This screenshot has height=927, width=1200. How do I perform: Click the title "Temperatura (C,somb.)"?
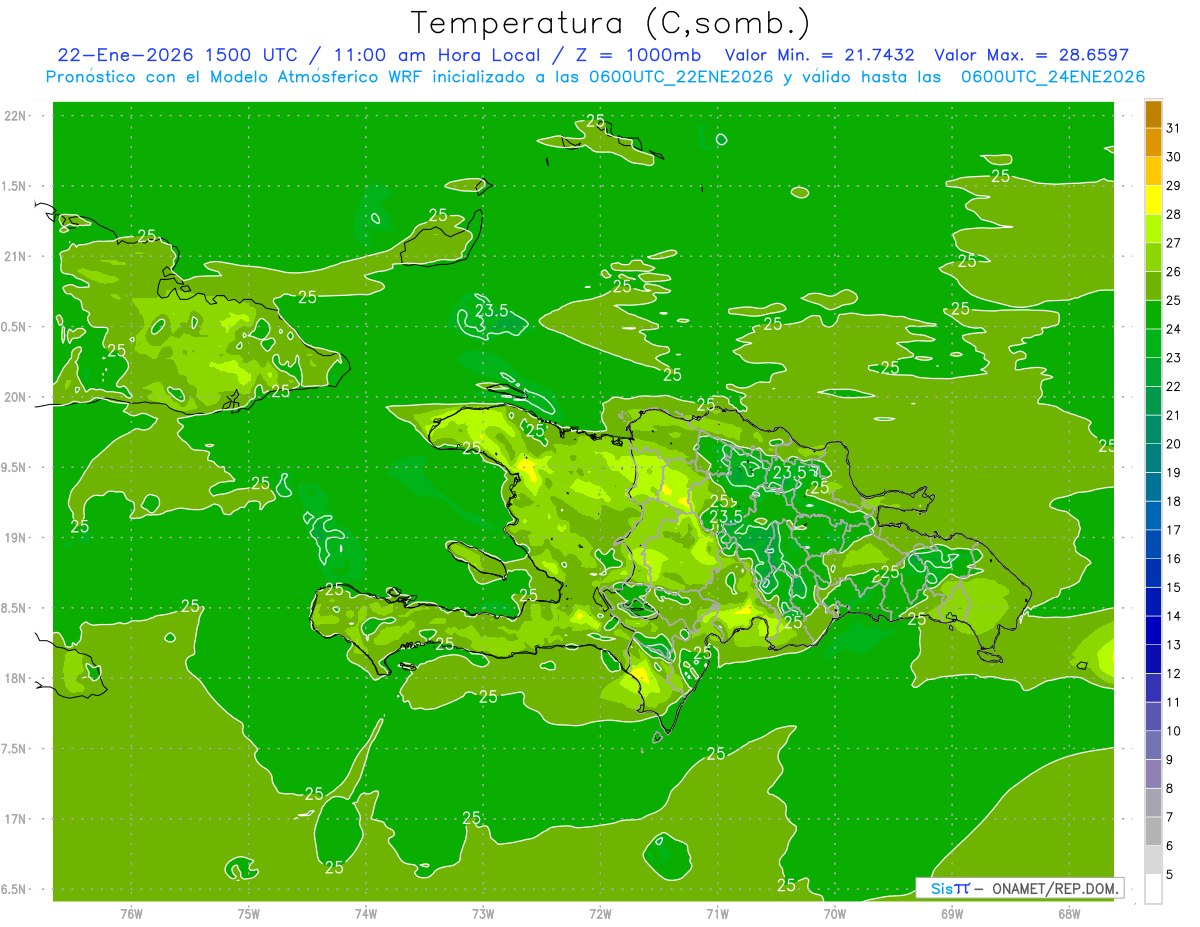tap(611, 24)
